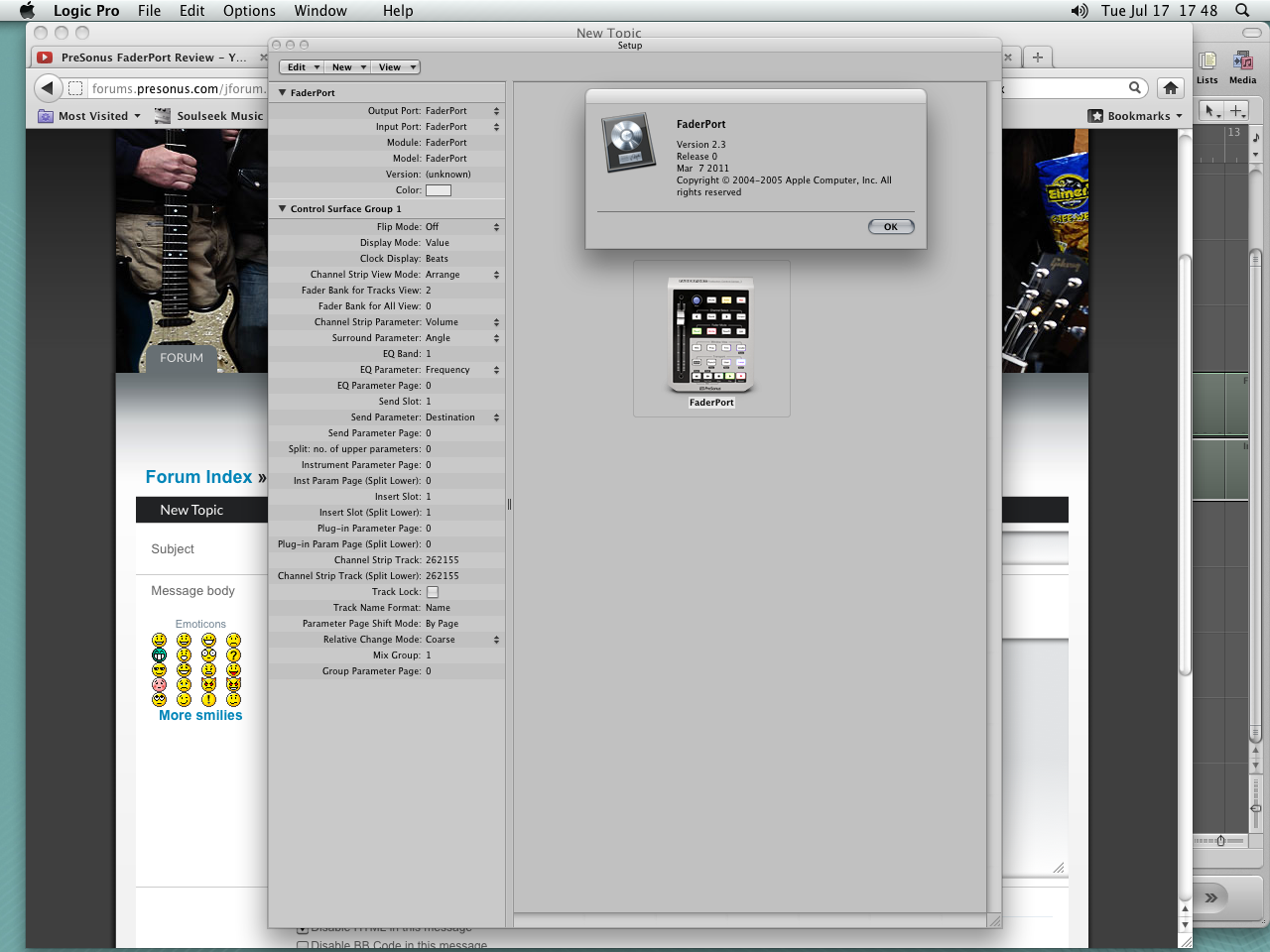Adjust the Logic horizontal zoom slider
Screen dimensions: 1270x952
(x=1219, y=841)
